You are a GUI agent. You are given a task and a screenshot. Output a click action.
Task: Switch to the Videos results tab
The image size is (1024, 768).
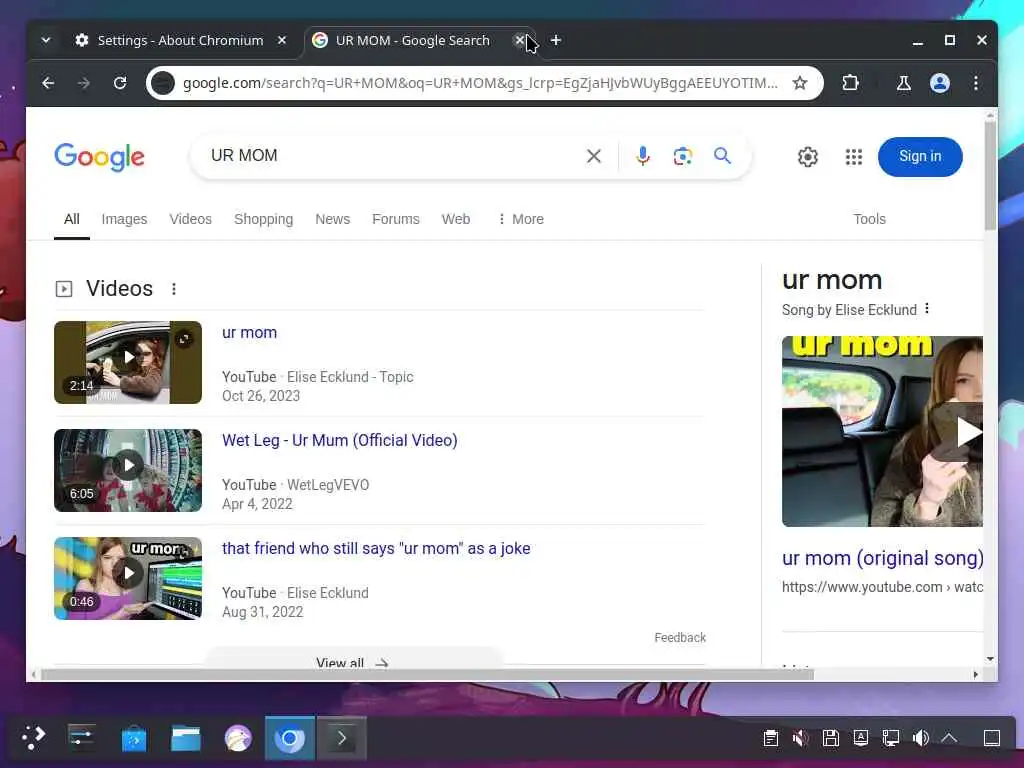(191, 219)
